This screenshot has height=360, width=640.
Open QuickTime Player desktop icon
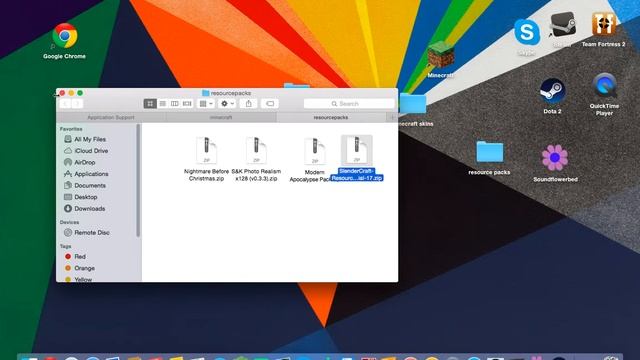pos(604,86)
